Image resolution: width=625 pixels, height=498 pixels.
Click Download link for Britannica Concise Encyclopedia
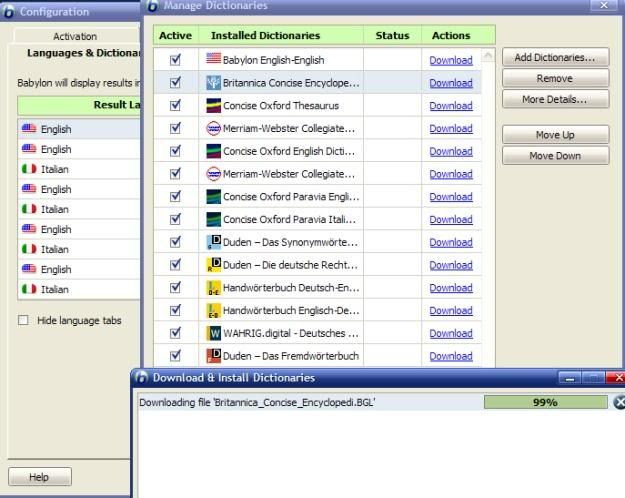(x=451, y=83)
